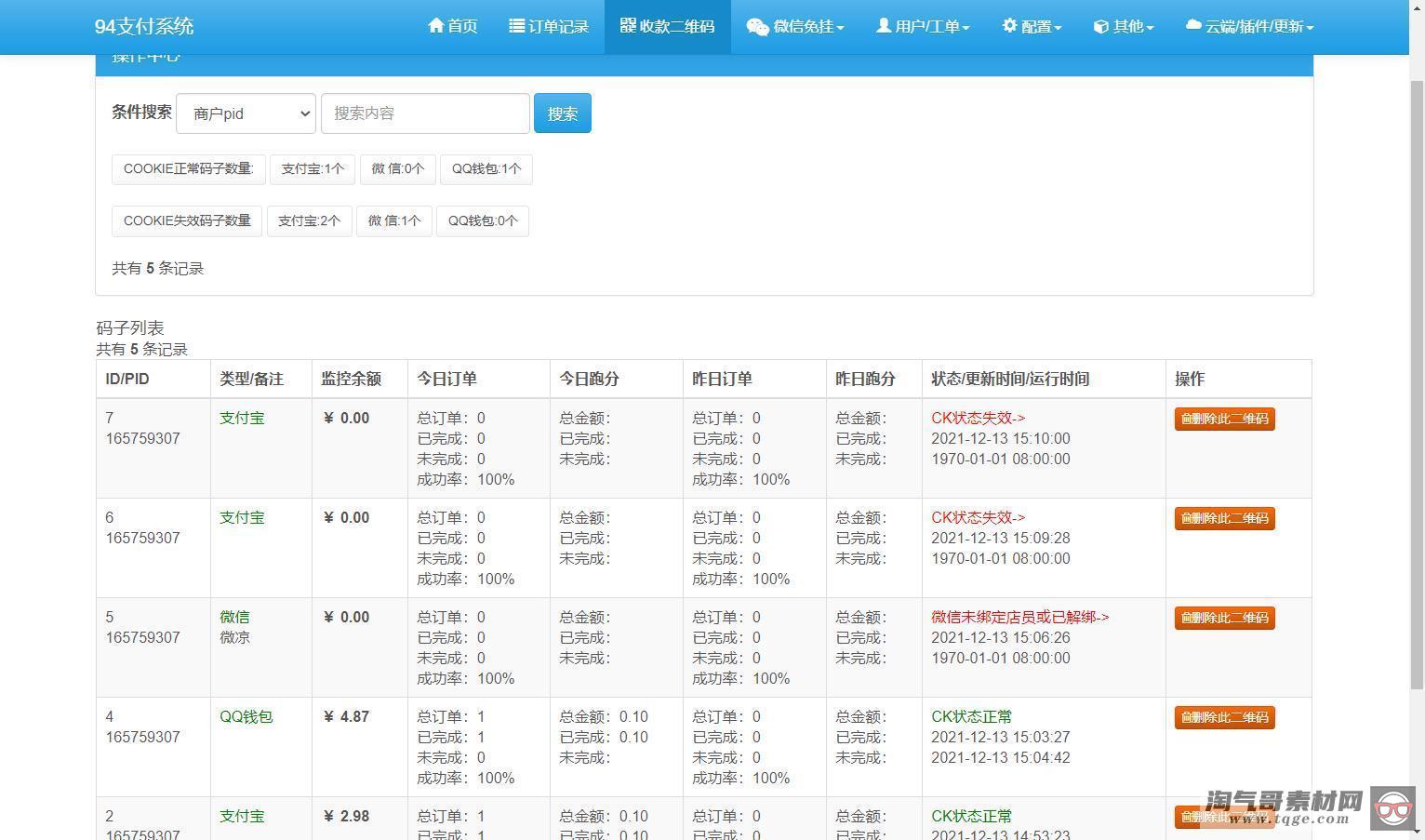Screen dimensions: 1425x840
Task: Click the 94支付系统 brand link
Action: tap(144, 26)
